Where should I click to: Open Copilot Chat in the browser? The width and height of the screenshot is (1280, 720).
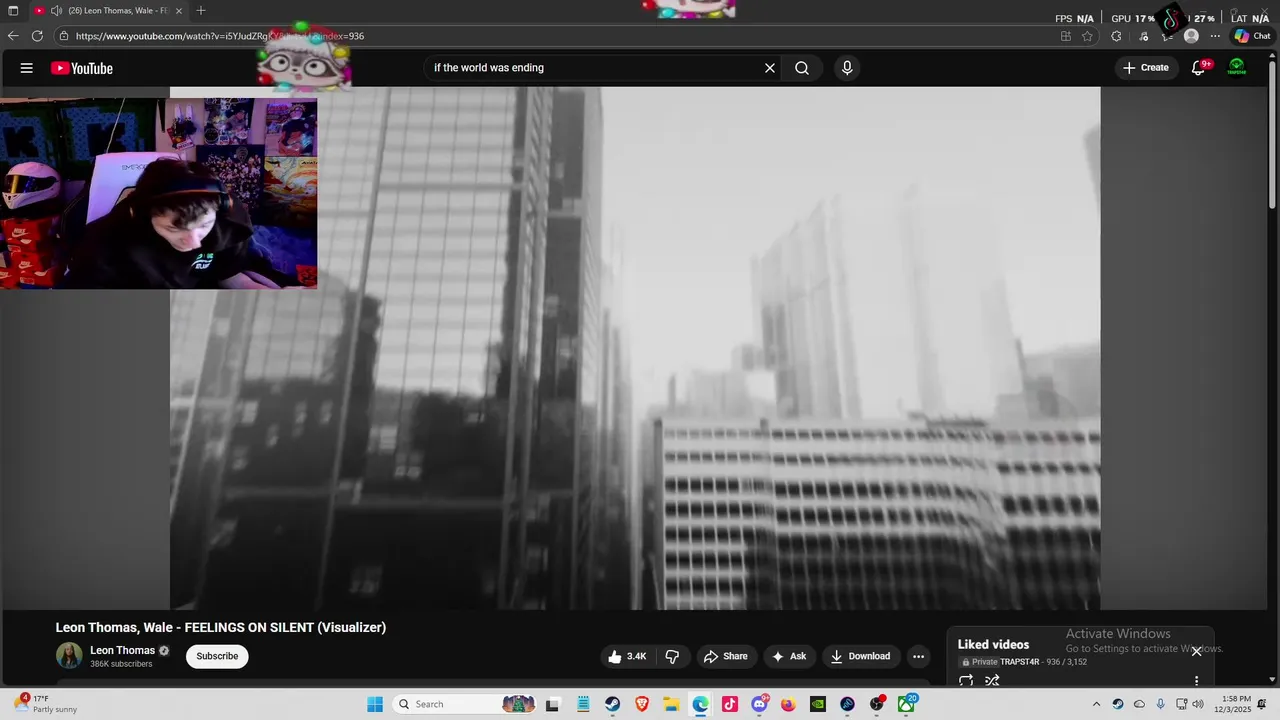1252,36
